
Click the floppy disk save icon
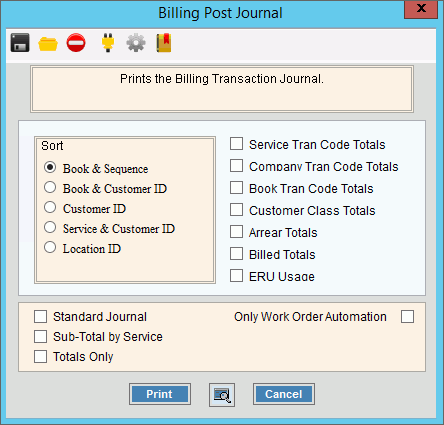pyautogui.click(x=20, y=43)
